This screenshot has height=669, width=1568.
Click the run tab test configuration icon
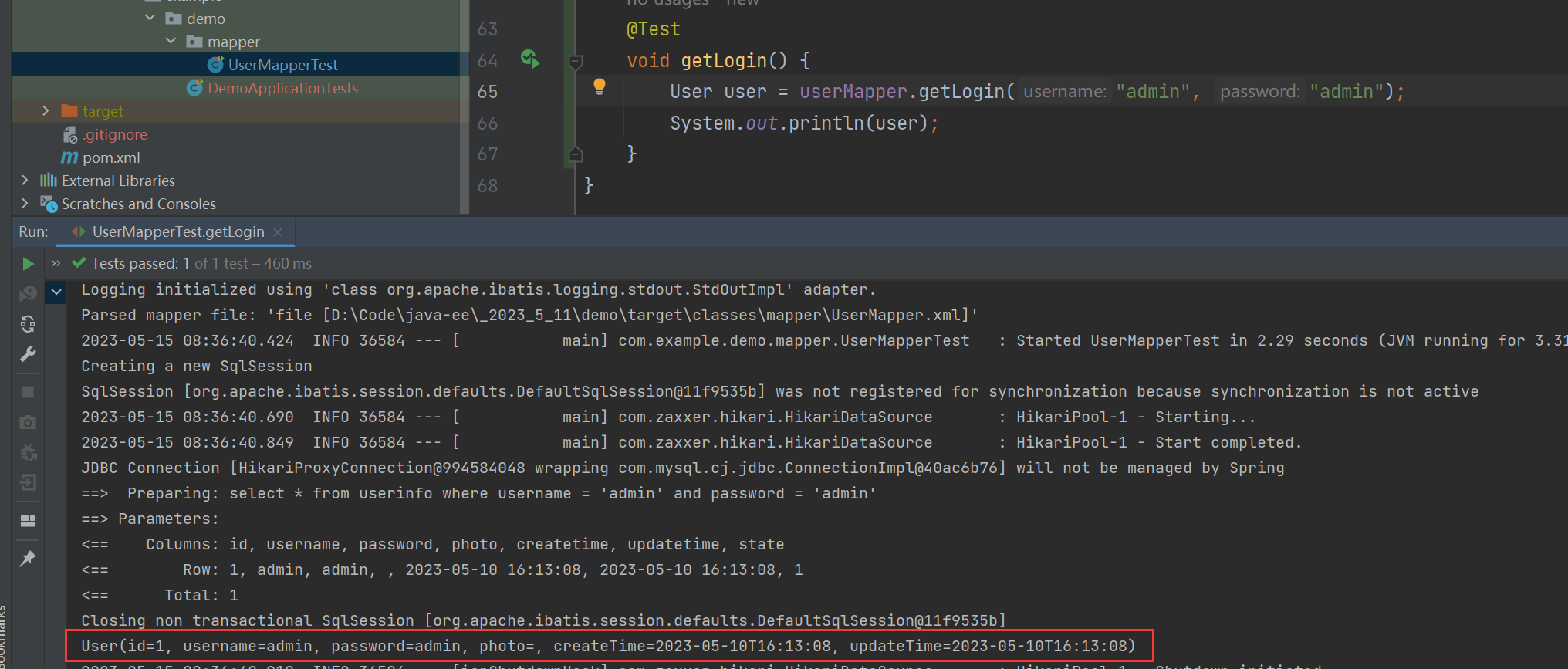pos(79,231)
